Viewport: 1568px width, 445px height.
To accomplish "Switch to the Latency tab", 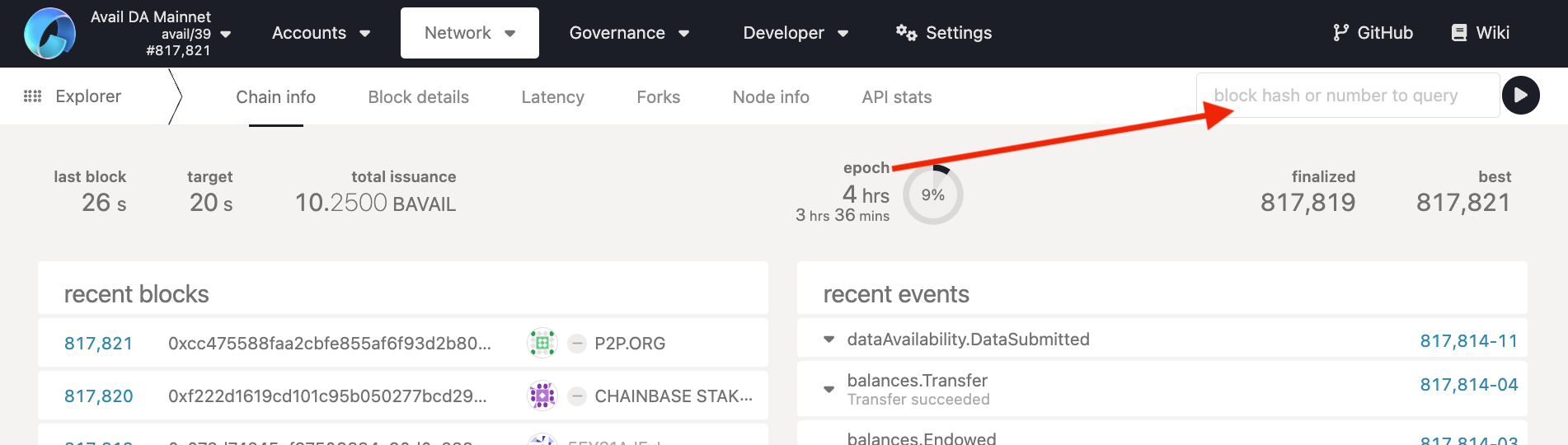I will click(552, 97).
